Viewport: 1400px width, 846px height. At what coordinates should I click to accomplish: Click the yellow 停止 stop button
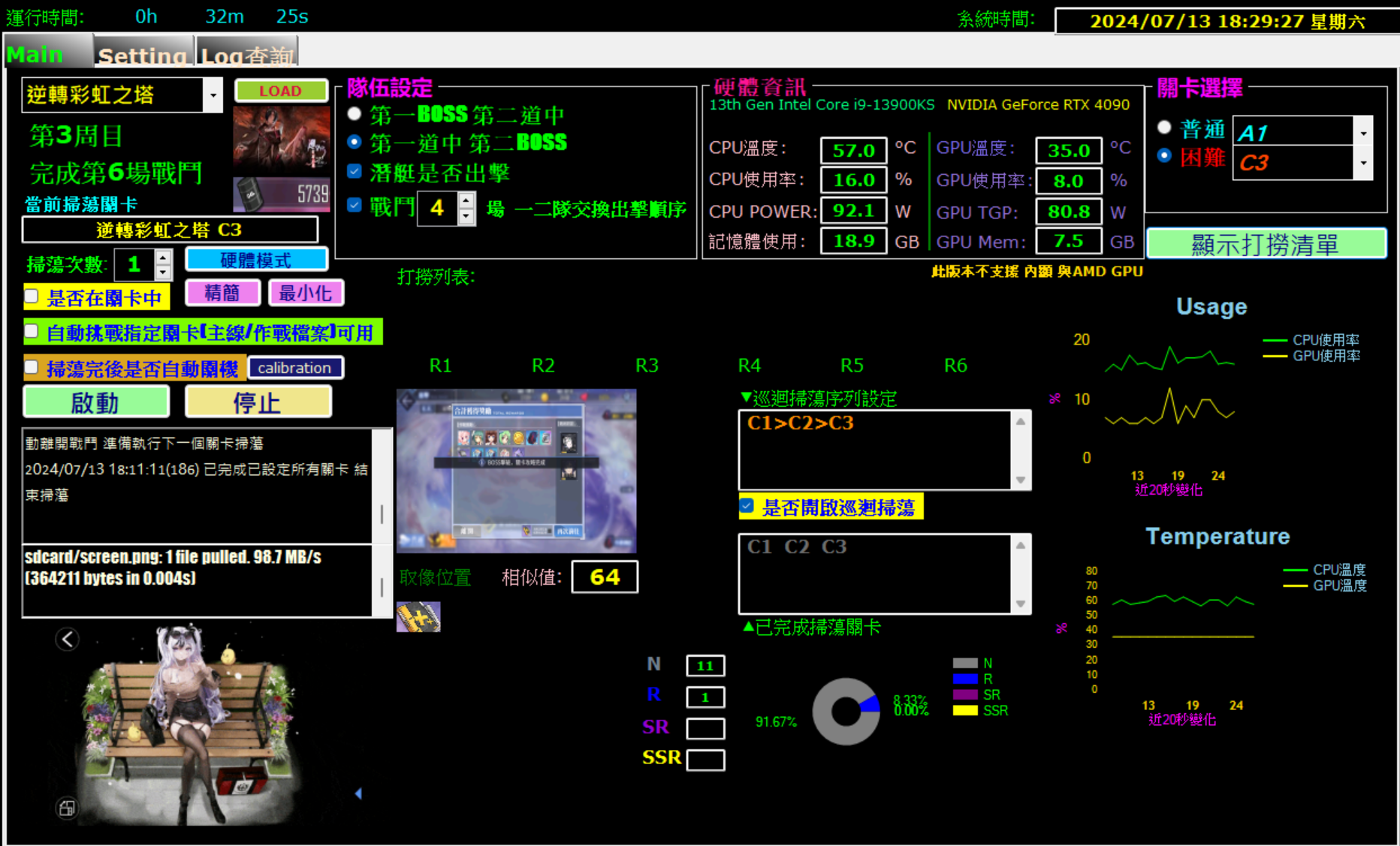(258, 402)
